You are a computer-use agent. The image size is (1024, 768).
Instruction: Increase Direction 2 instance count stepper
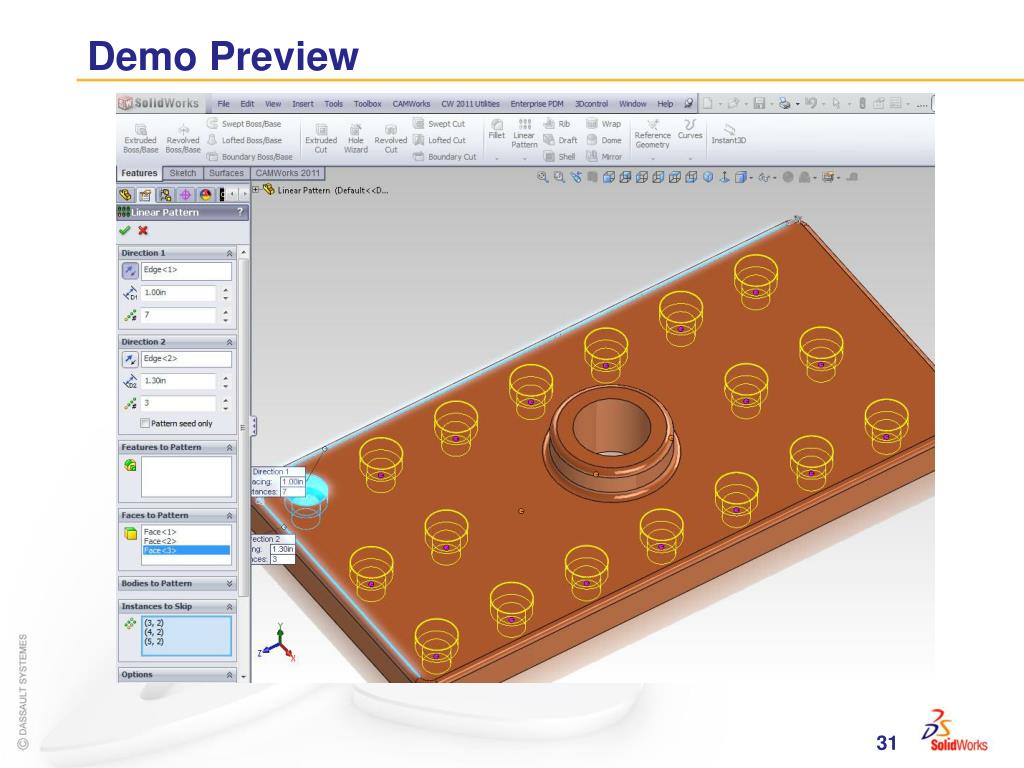(x=225, y=400)
